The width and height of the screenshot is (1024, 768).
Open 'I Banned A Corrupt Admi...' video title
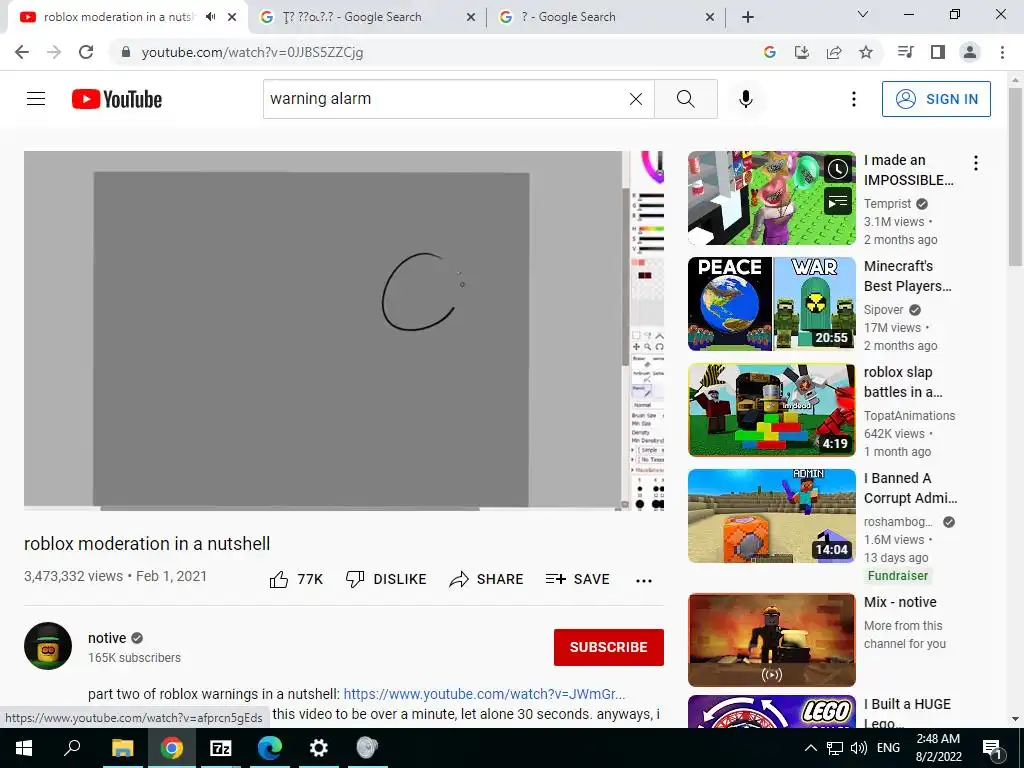[x=910, y=488]
